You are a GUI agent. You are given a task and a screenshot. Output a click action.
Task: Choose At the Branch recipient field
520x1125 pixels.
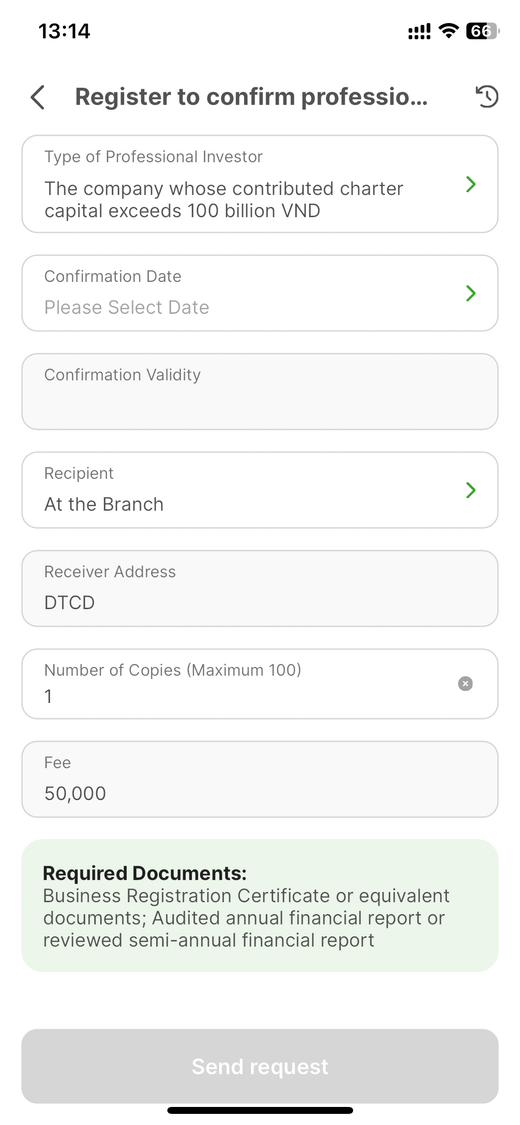pos(260,490)
